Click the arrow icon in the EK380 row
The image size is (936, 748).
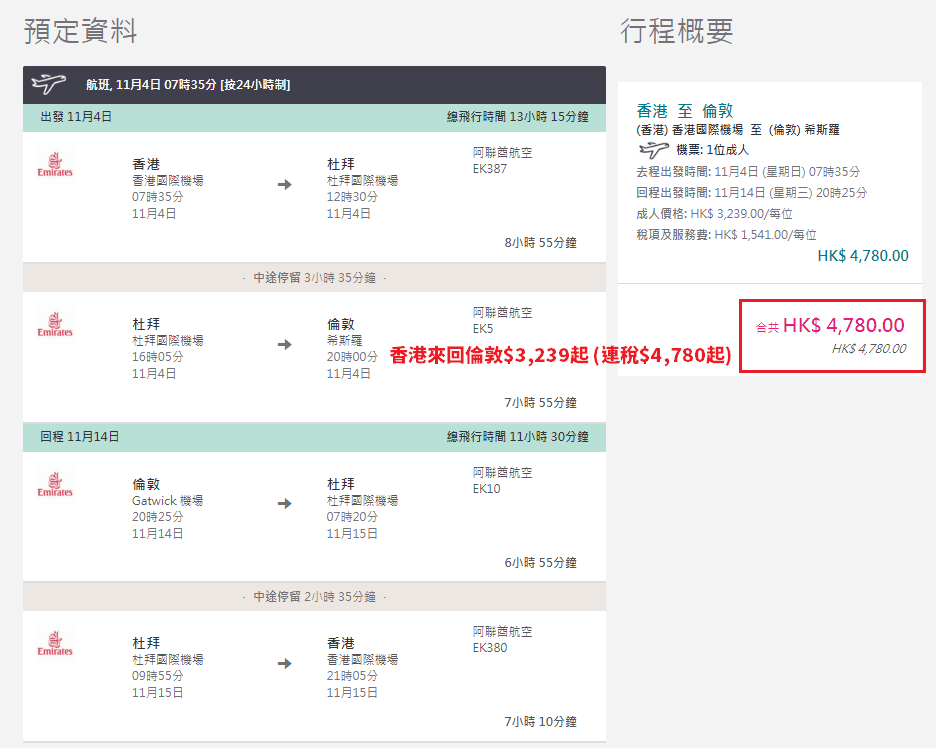[285, 663]
